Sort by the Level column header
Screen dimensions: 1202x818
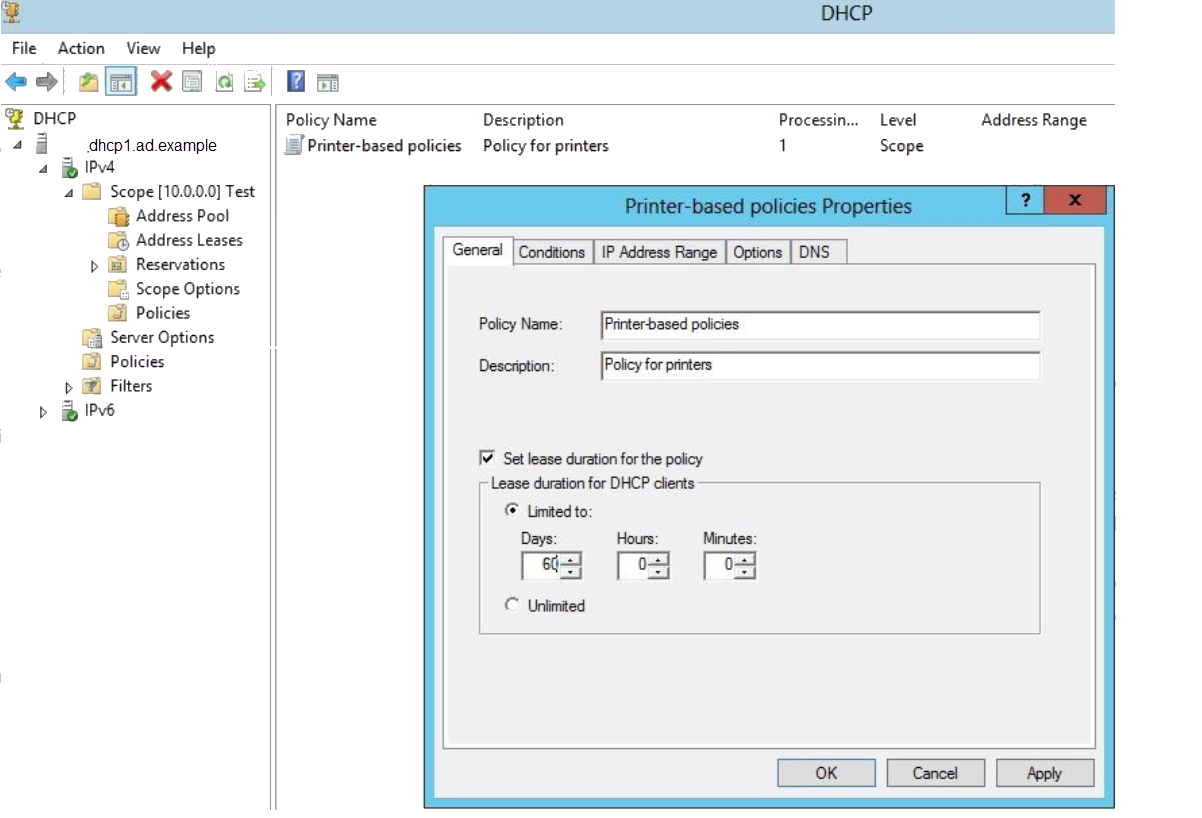(898, 120)
